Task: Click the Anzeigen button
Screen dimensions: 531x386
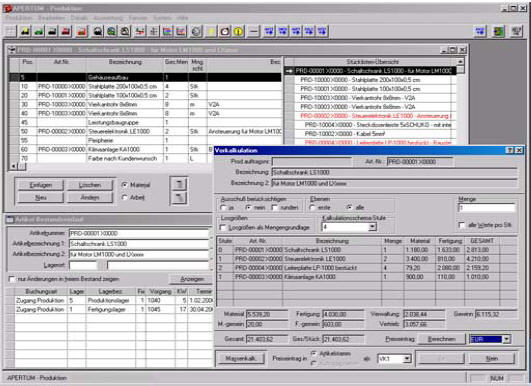Action: coord(192,279)
